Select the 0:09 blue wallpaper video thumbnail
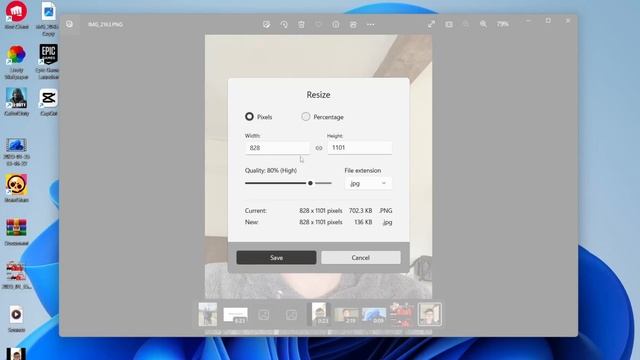The width and height of the screenshot is (640, 360). (x=374, y=316)
